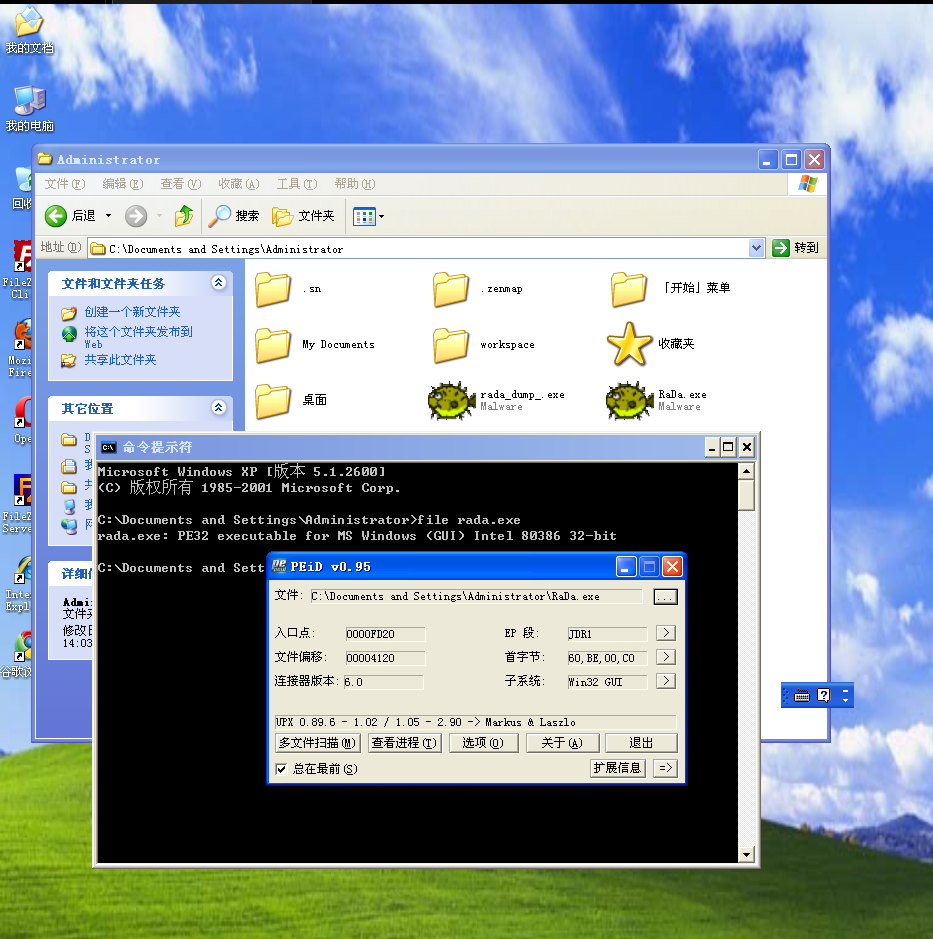Click the views icon in Explorer toolbar
Image resolution: width=933 pixels, height=939 pixels.
pos(364,216)
